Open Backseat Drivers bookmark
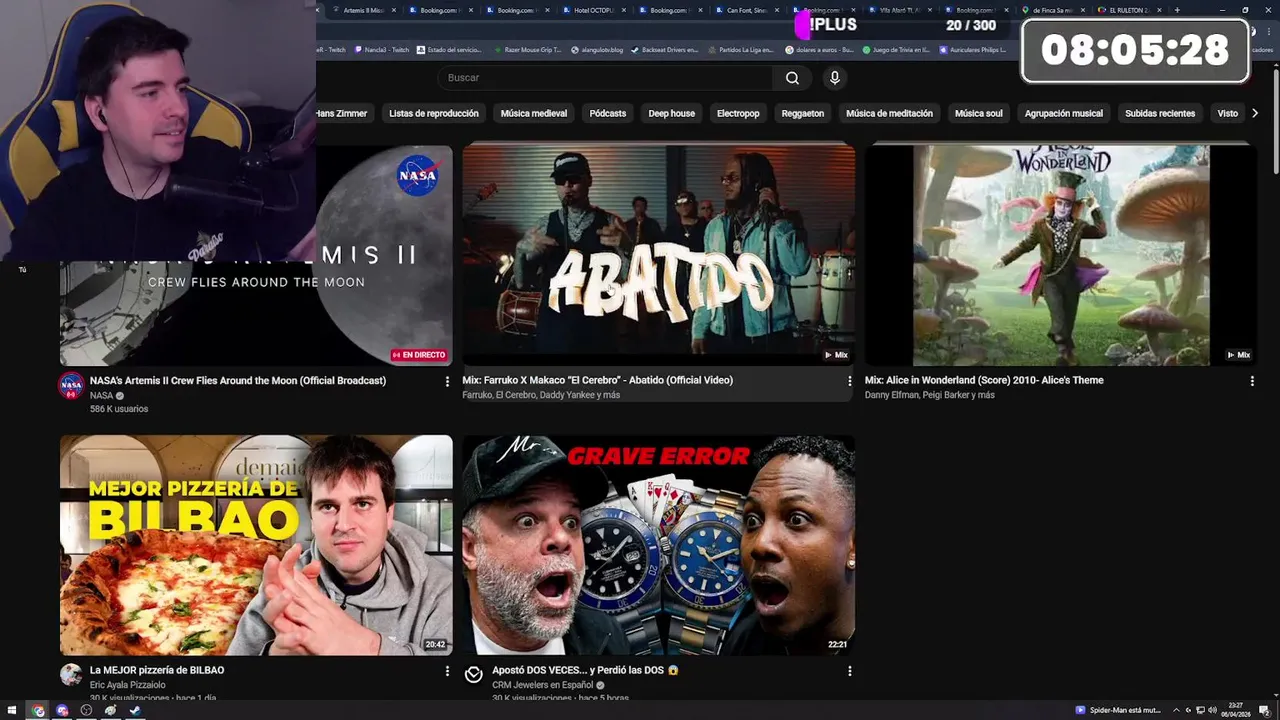This screenshot has width=1280, height=720. [x=663, y=49]
